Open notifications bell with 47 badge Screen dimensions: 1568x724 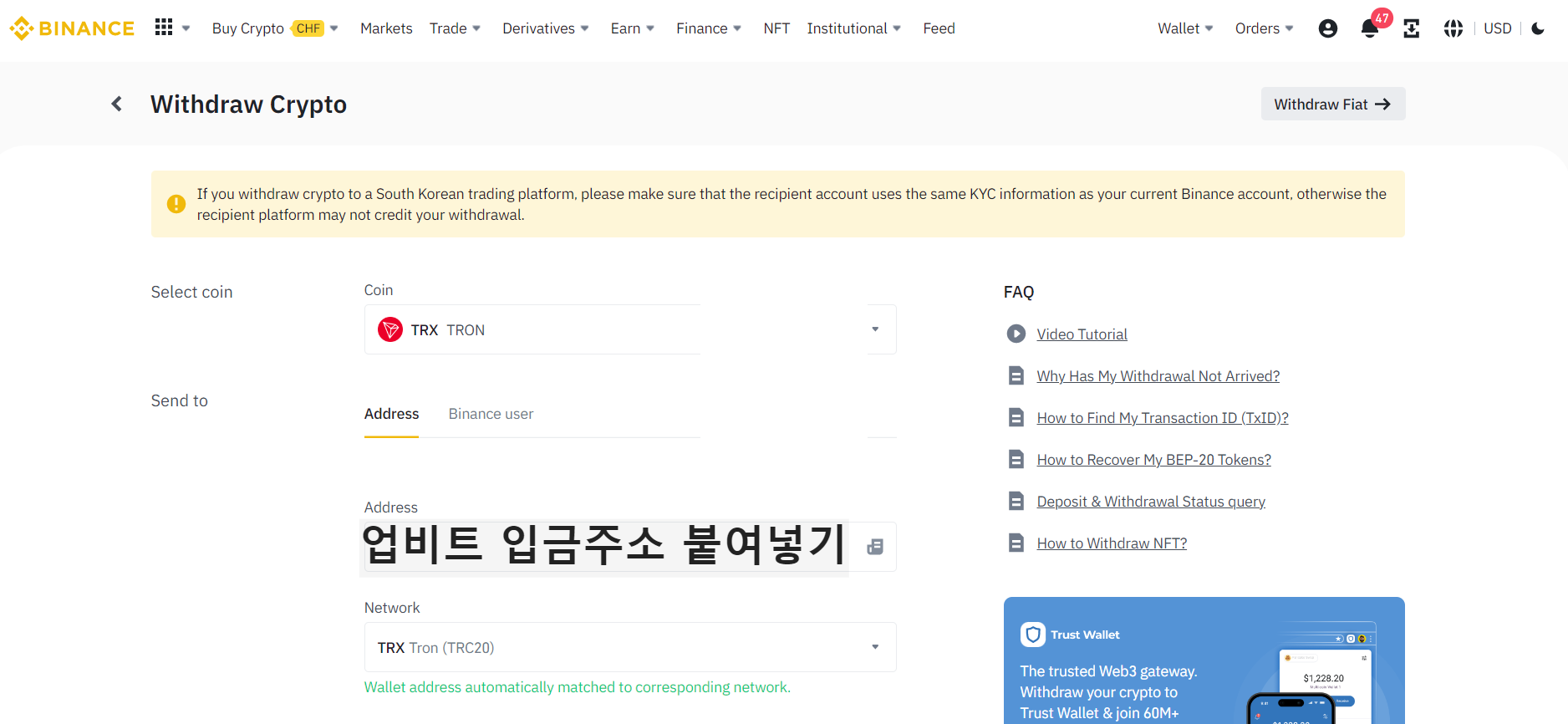tap(1370, 28)
